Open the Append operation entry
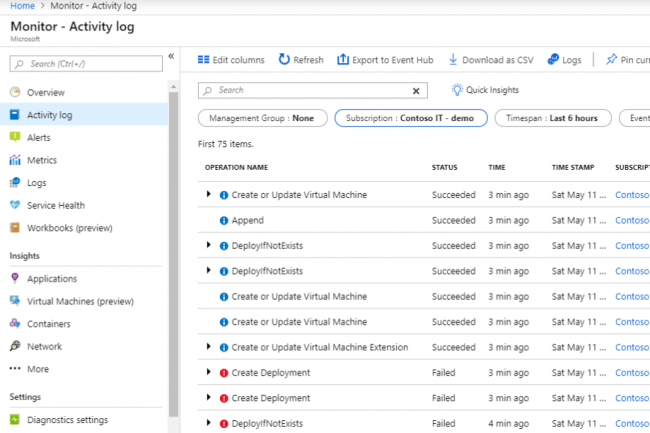 click(247, 220)
